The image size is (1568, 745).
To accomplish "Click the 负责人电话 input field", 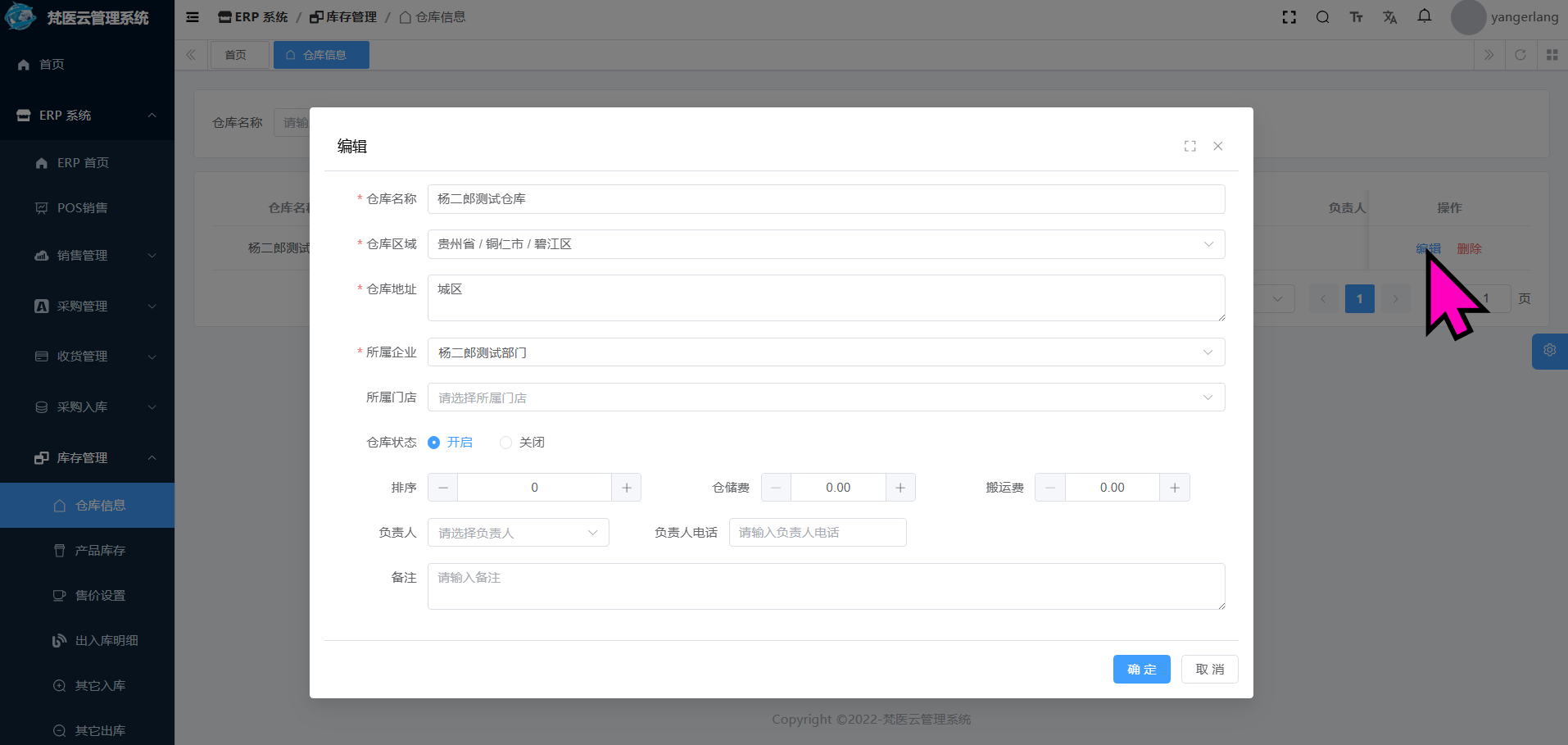I will tap(817, 533).
